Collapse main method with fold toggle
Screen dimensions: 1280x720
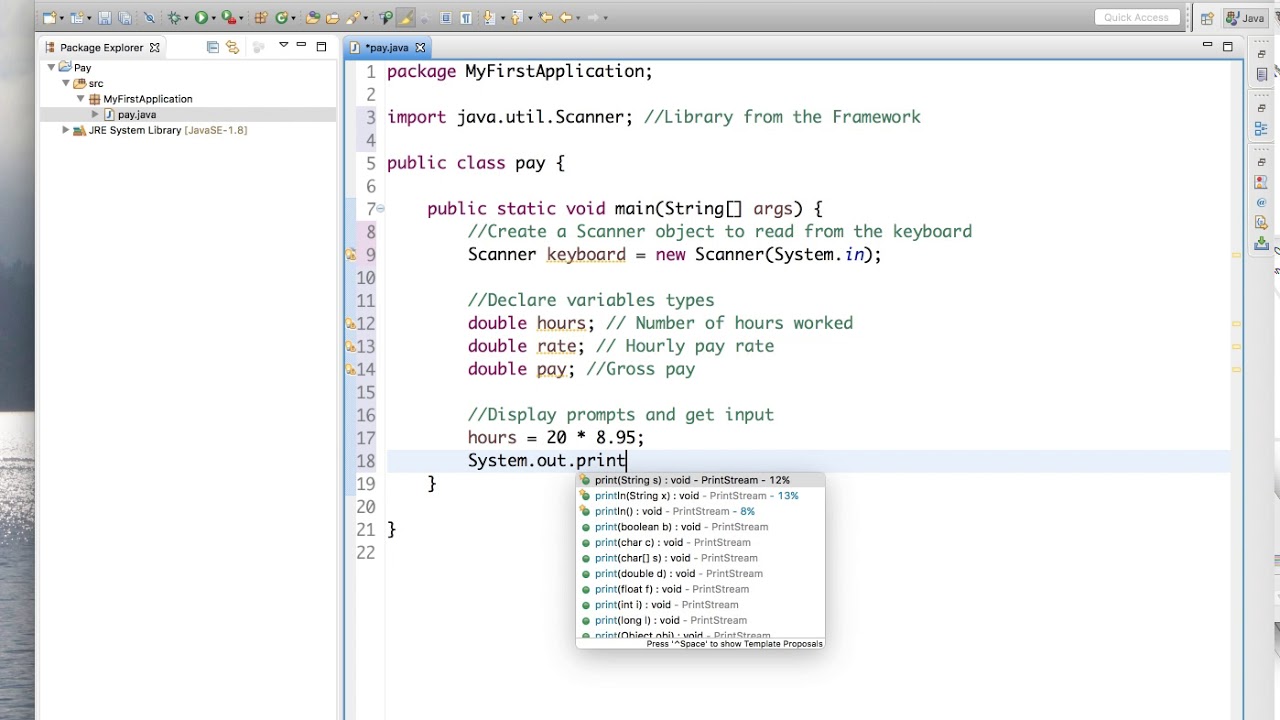(x=381, y=209)
